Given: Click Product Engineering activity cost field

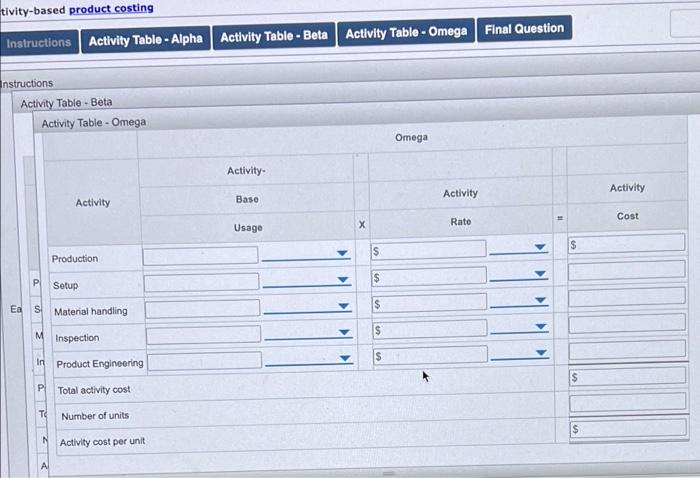Looking at the screenshot, I should point(628,350).
